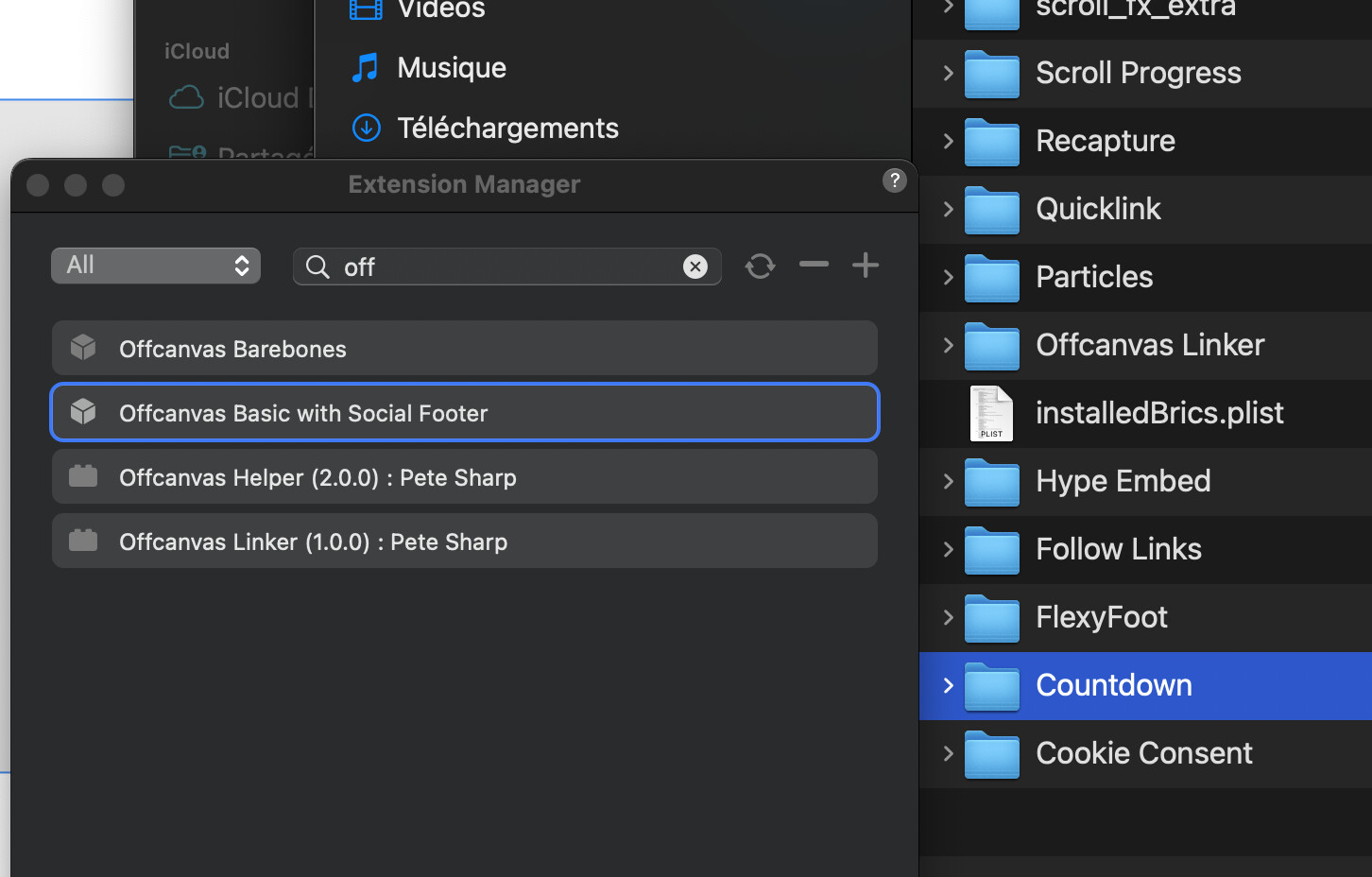Clear the search field with X icon

coord(695,267)
